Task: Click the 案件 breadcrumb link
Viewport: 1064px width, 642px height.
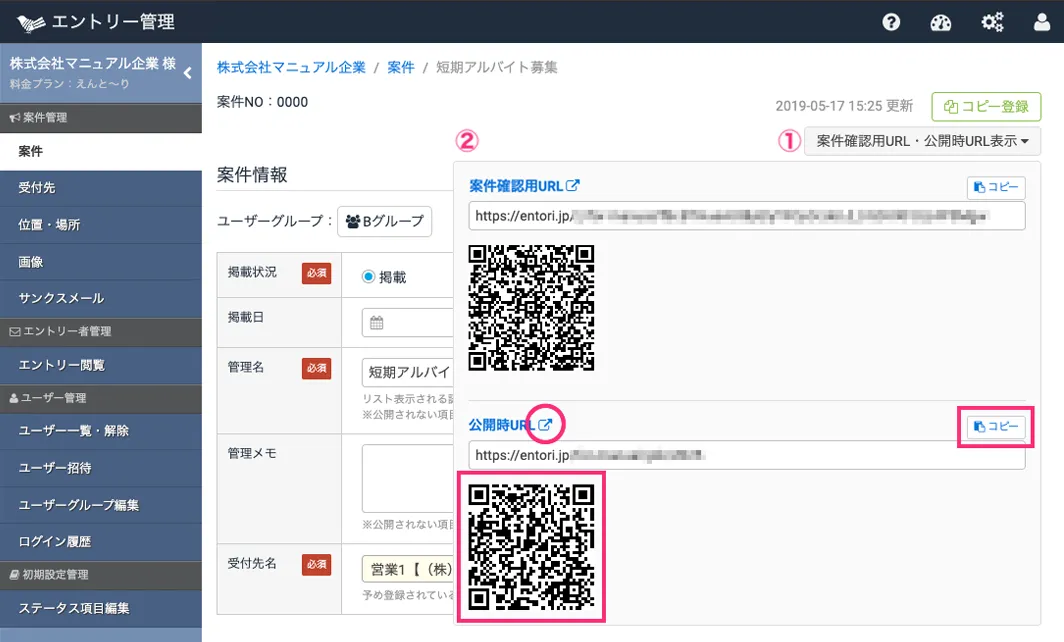Action: (401, 68)
